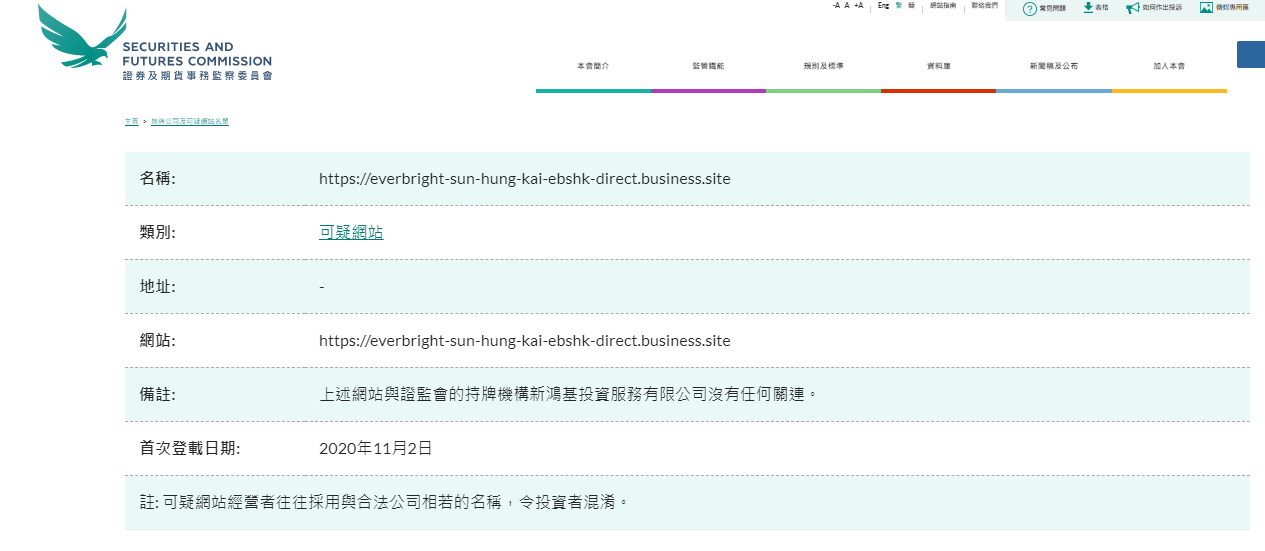This screenshot has height=551, width=1265.
Task: Open the 本會簡介 menu
Action: pos(593,66)
